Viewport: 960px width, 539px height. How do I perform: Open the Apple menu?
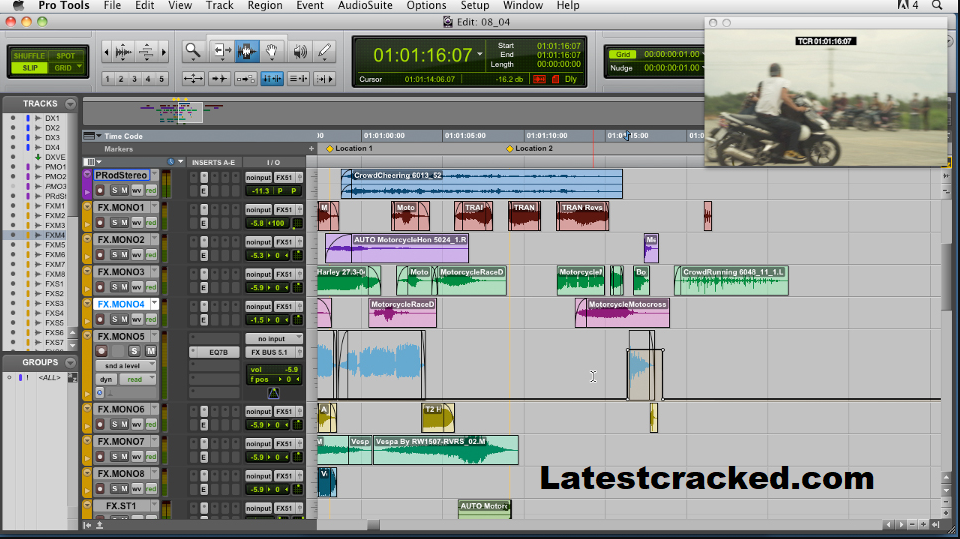(x=19, y=6)
